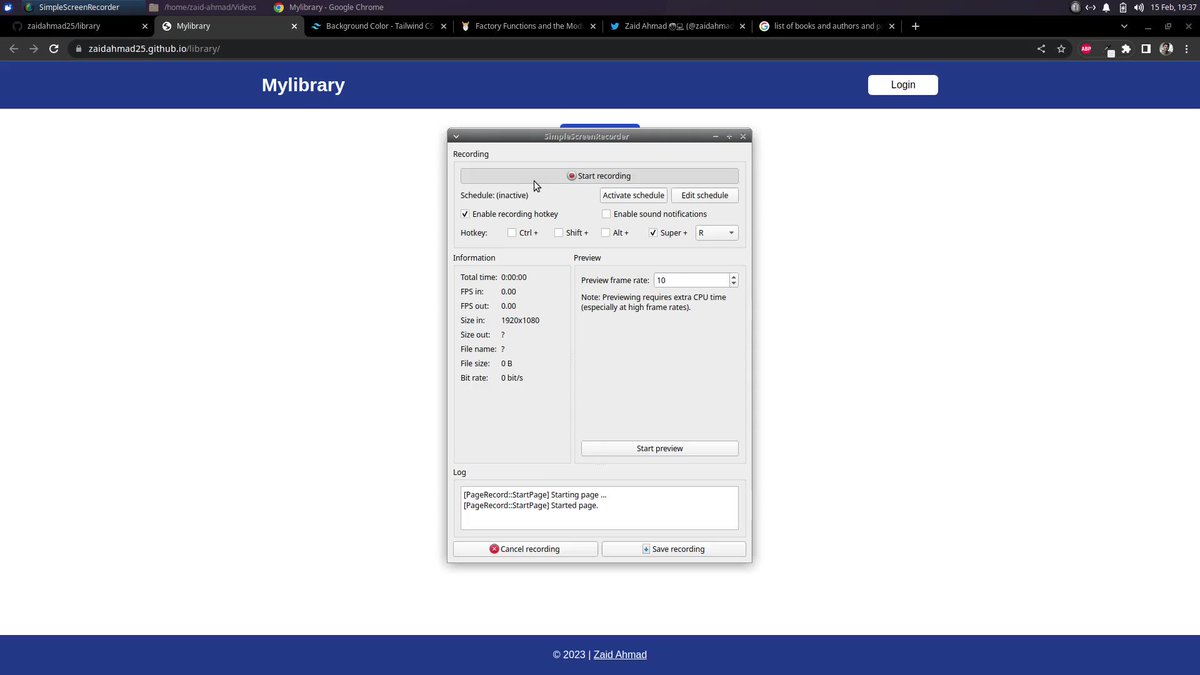Click Cancel recording button

click(525, 549)
